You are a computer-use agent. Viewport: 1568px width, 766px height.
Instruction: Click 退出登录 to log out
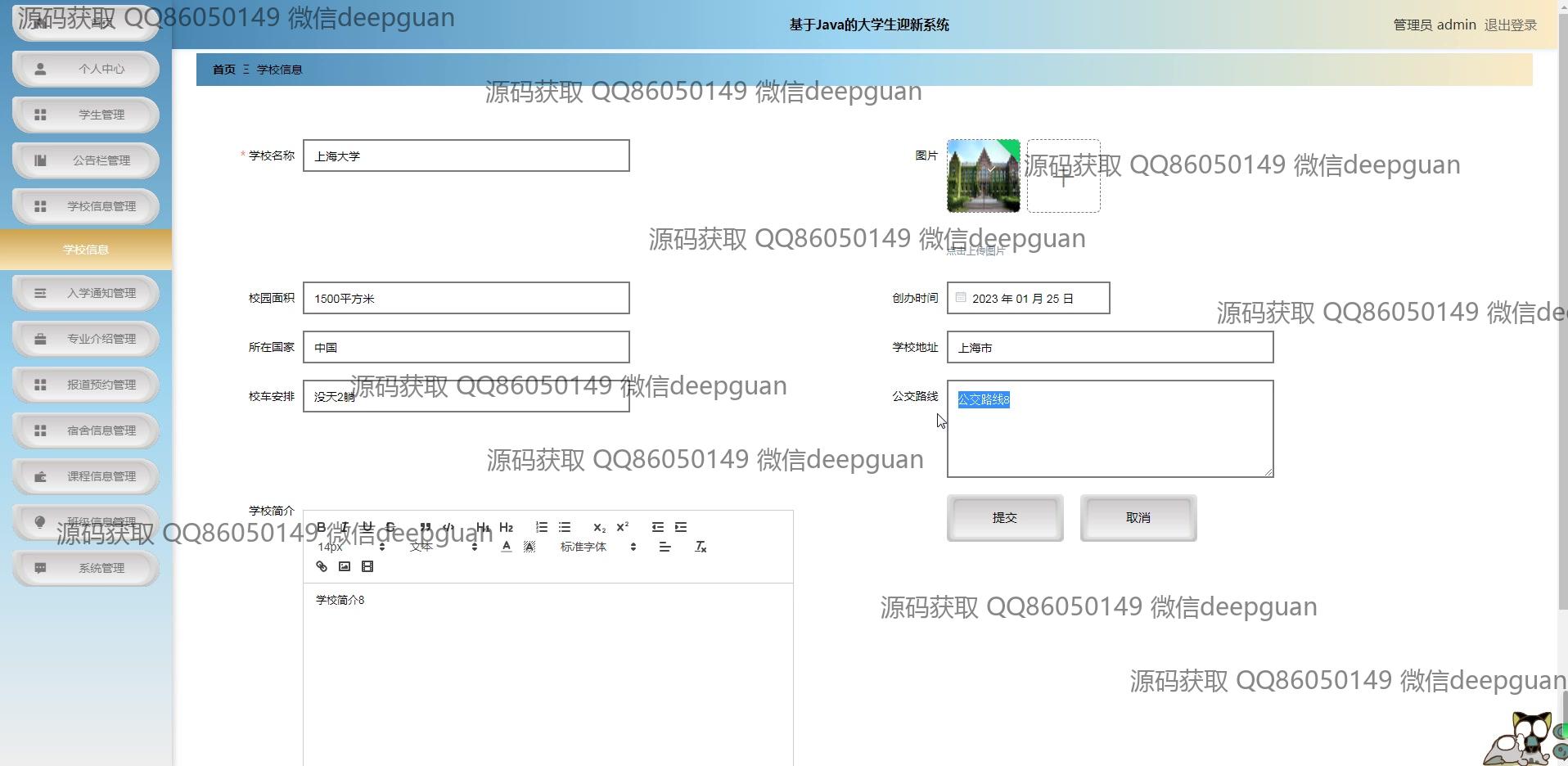coord(1510,25)
